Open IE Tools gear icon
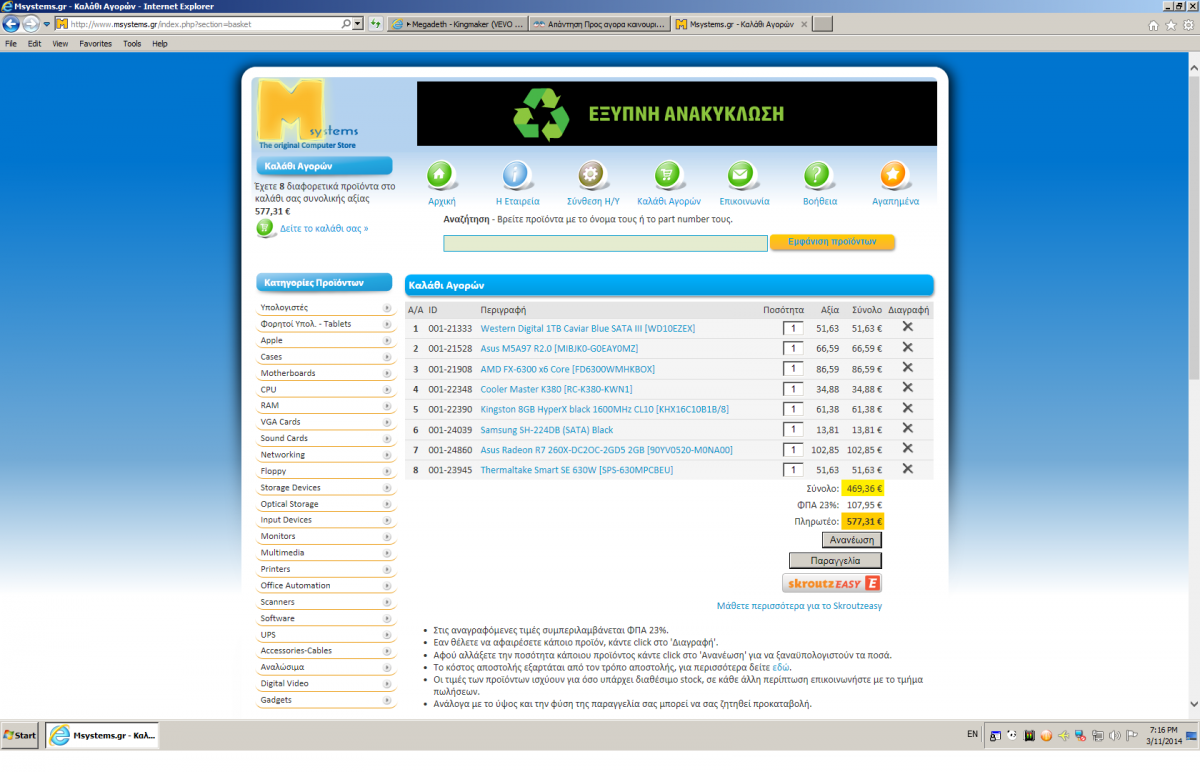1200x772 pixels. pos(1188,24)
